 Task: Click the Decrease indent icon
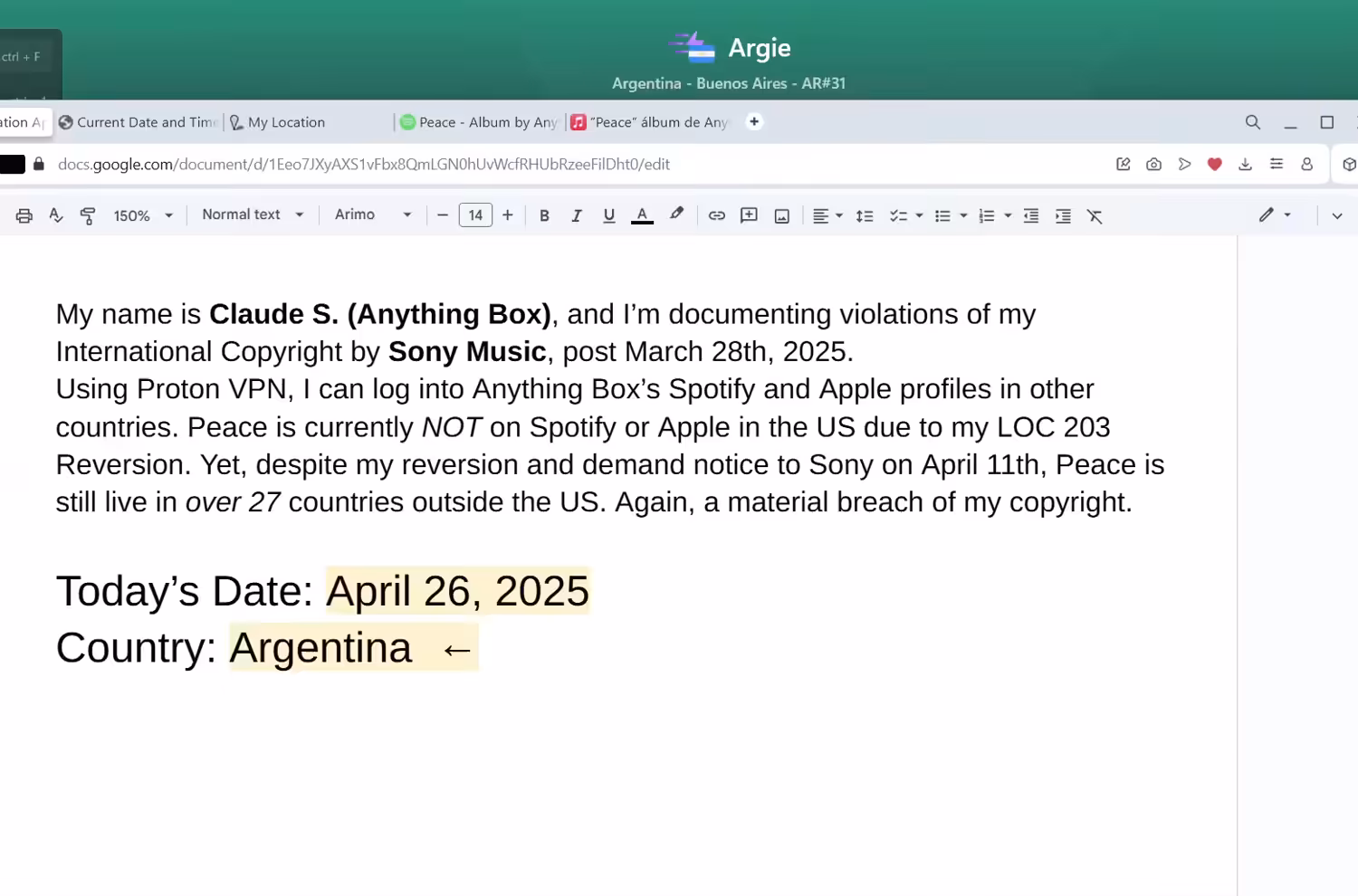[1031, 215]
